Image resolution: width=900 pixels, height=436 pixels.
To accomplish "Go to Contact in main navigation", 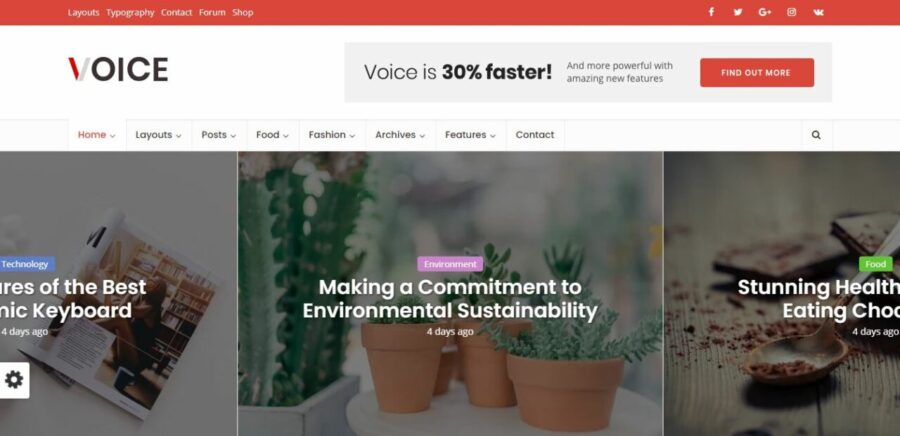I will click(x=535, y=135).
